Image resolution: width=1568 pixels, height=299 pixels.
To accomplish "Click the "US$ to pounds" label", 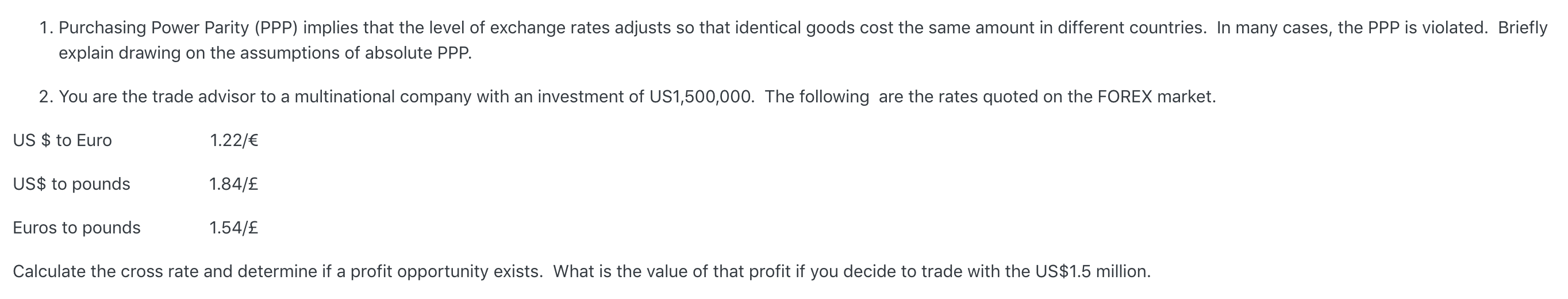I will (71, 184).
